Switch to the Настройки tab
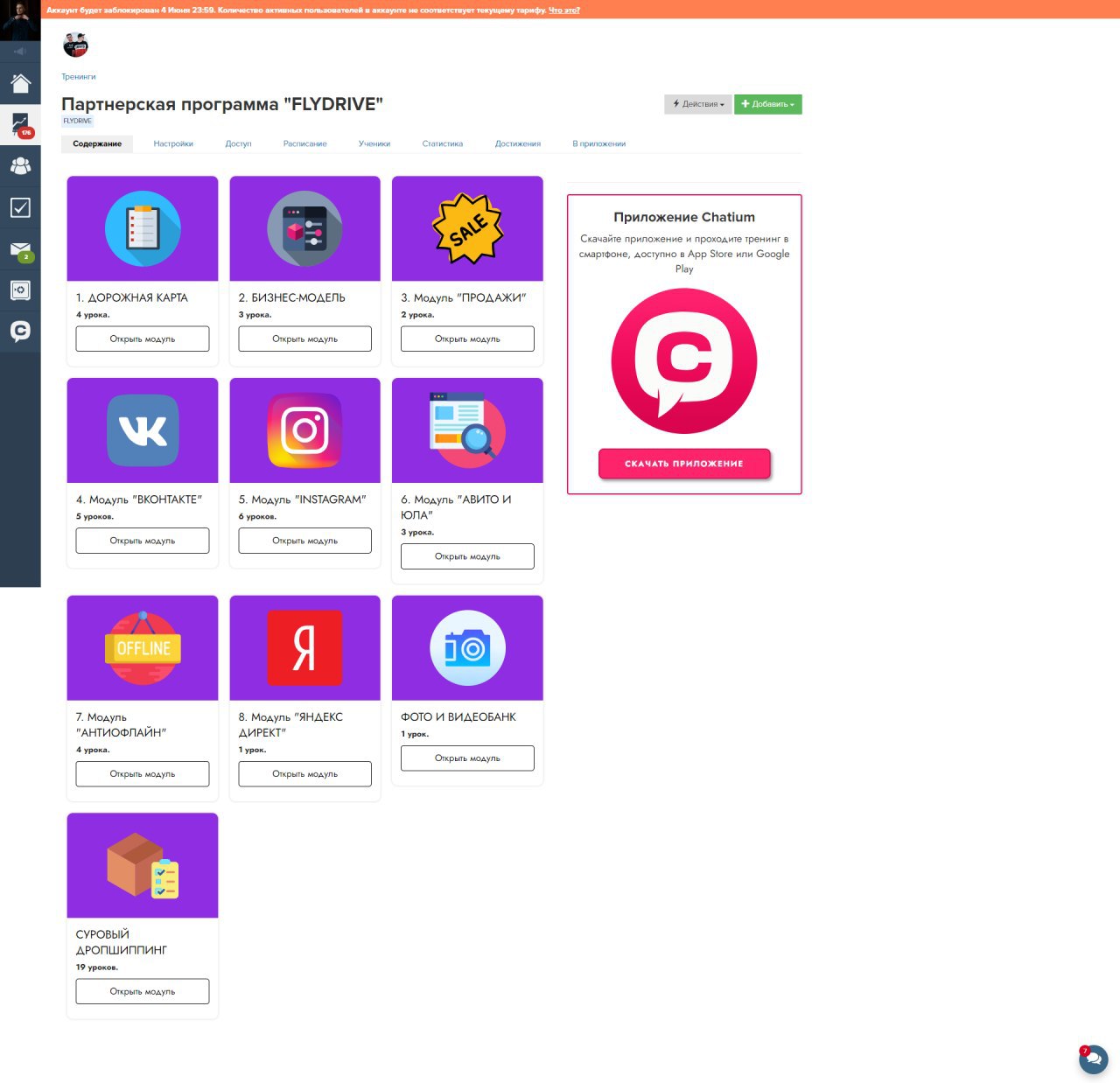1120x1083 pixels. [173, 143]
